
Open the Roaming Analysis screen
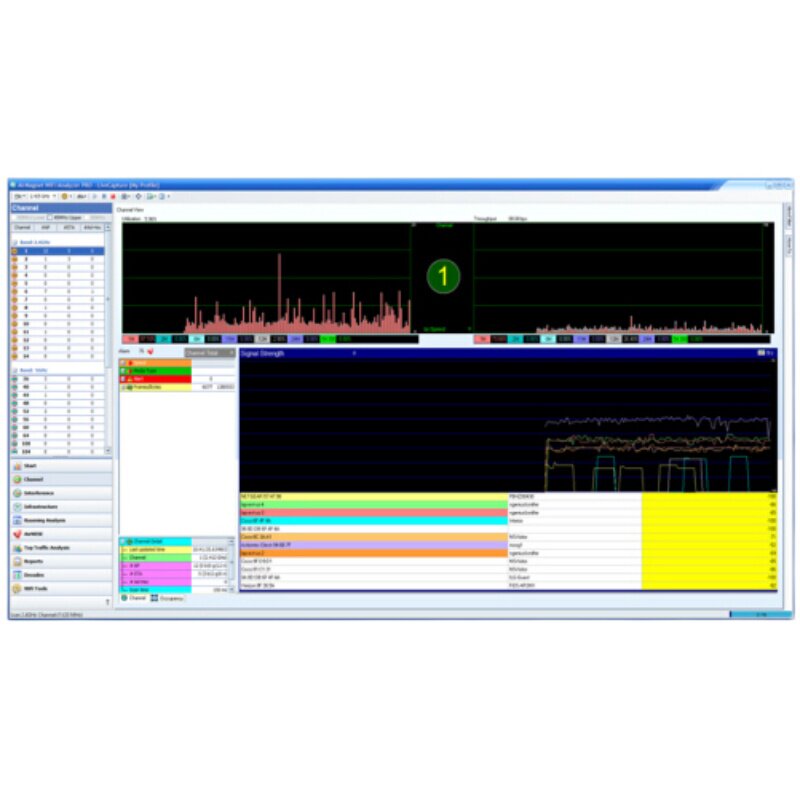point(61,520)
